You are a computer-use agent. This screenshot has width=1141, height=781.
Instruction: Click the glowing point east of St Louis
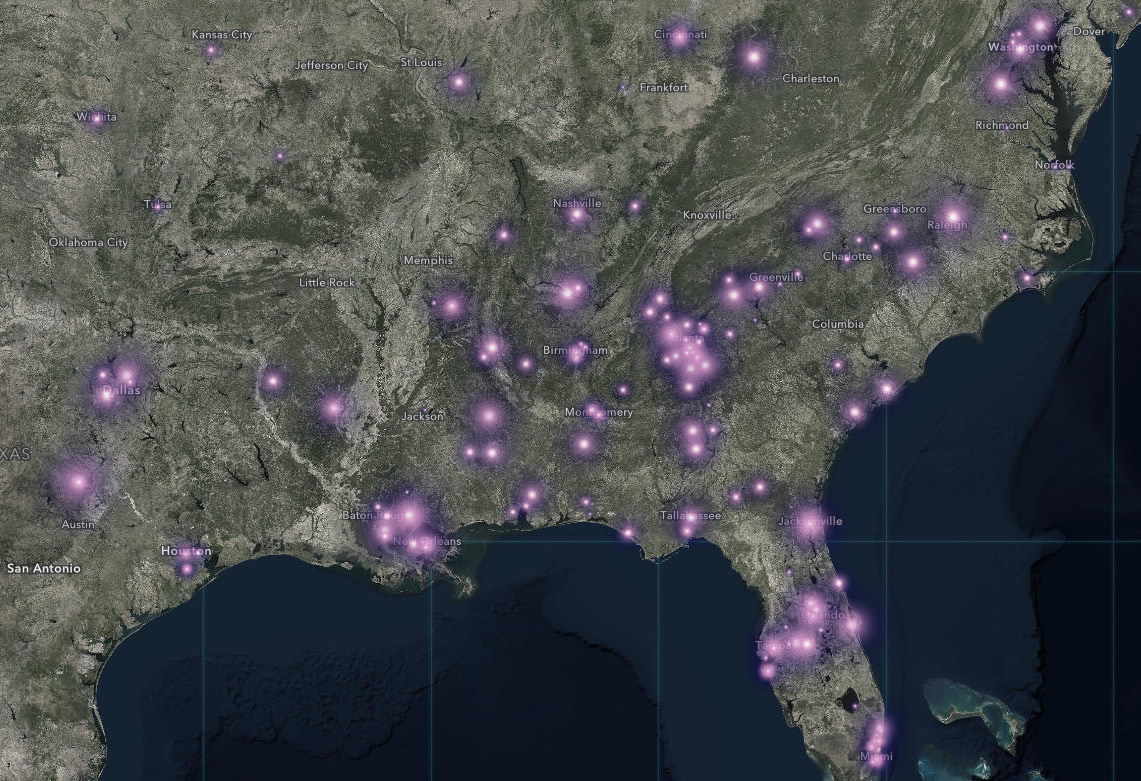click(x=458, y=82)
